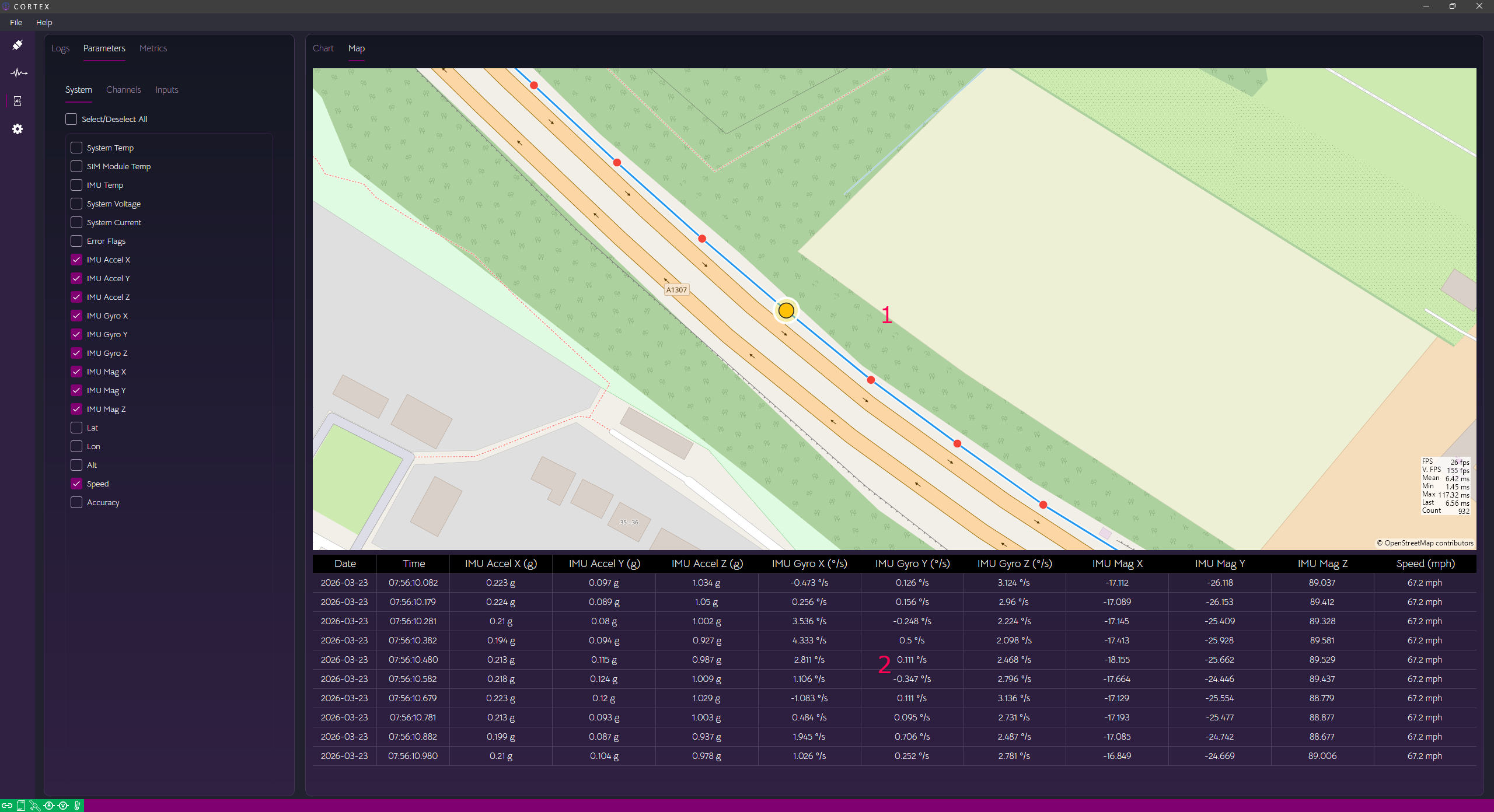Open the connection plug sidebar icon

pos(18,45)
